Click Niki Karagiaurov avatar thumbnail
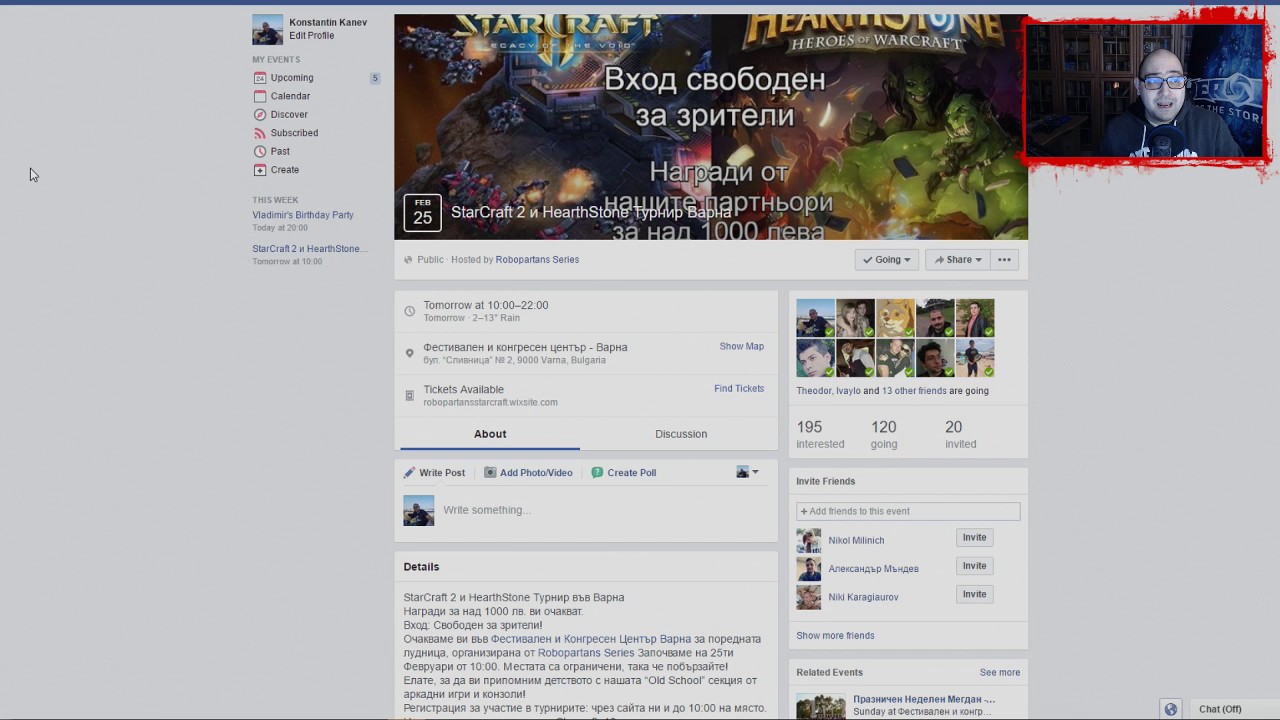 point(808,597)
